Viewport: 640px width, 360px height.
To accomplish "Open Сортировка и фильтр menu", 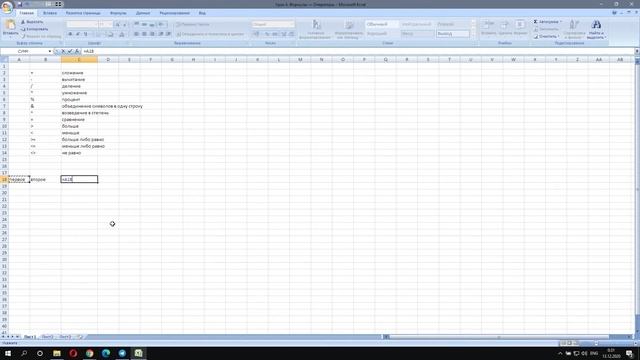I will (574, 29).
